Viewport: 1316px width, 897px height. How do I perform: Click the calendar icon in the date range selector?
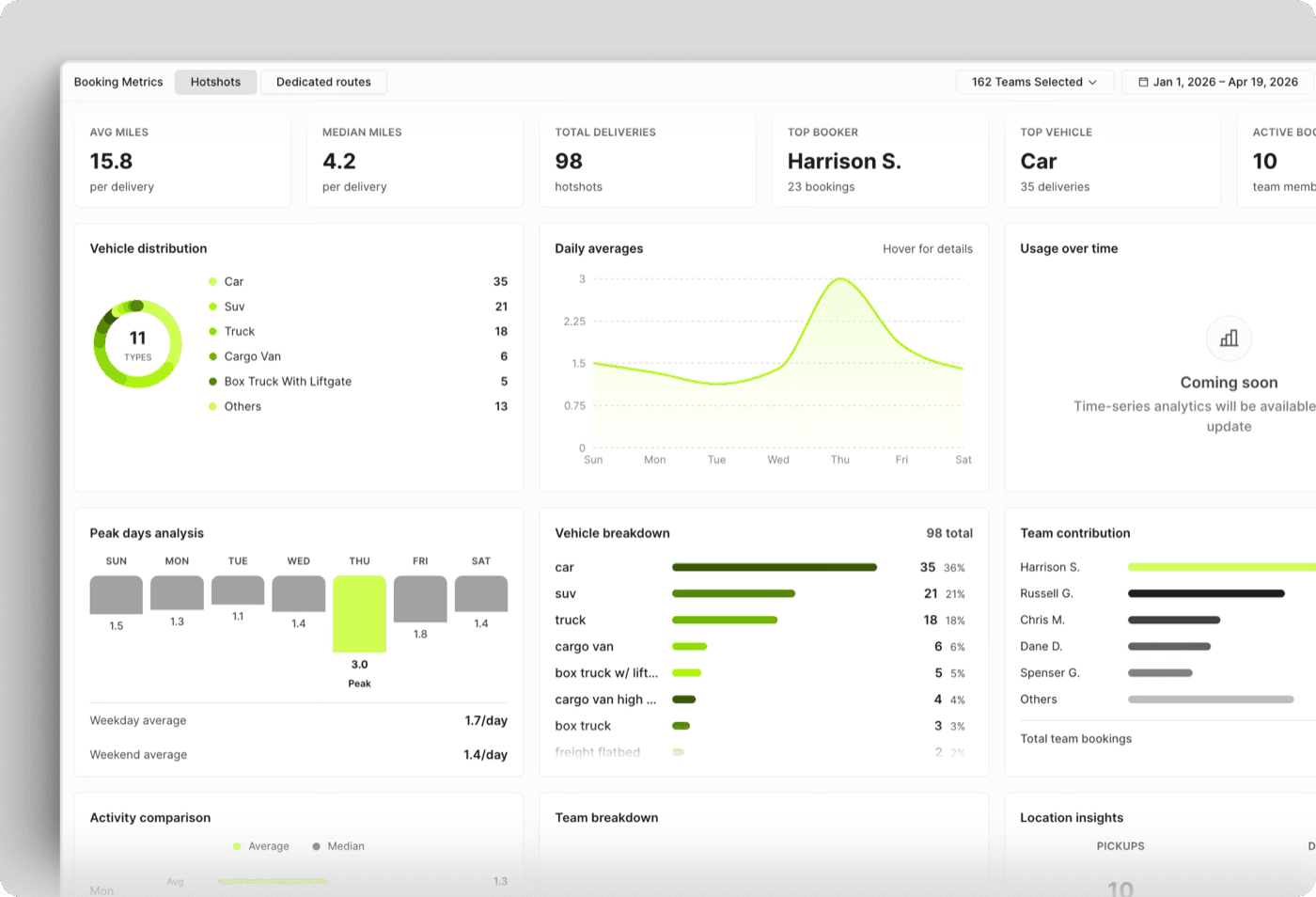tap(1143, 82)
